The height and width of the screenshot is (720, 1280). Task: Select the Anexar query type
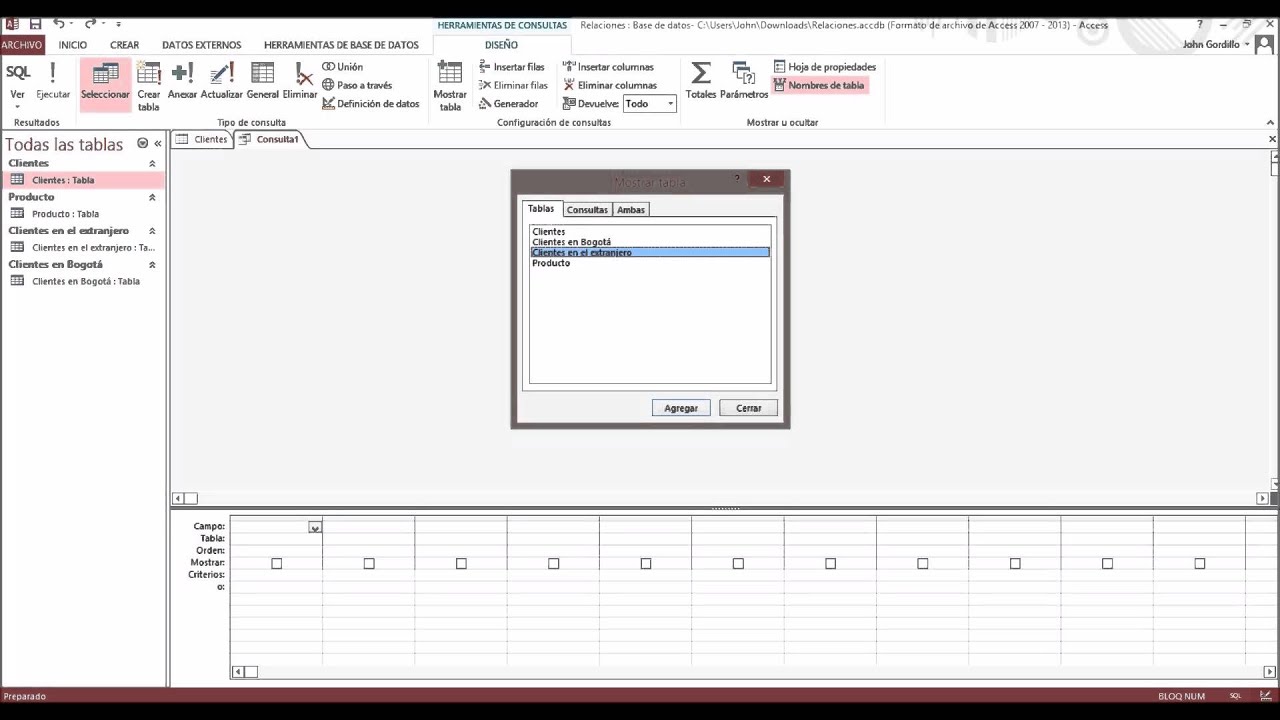point(182,81)
